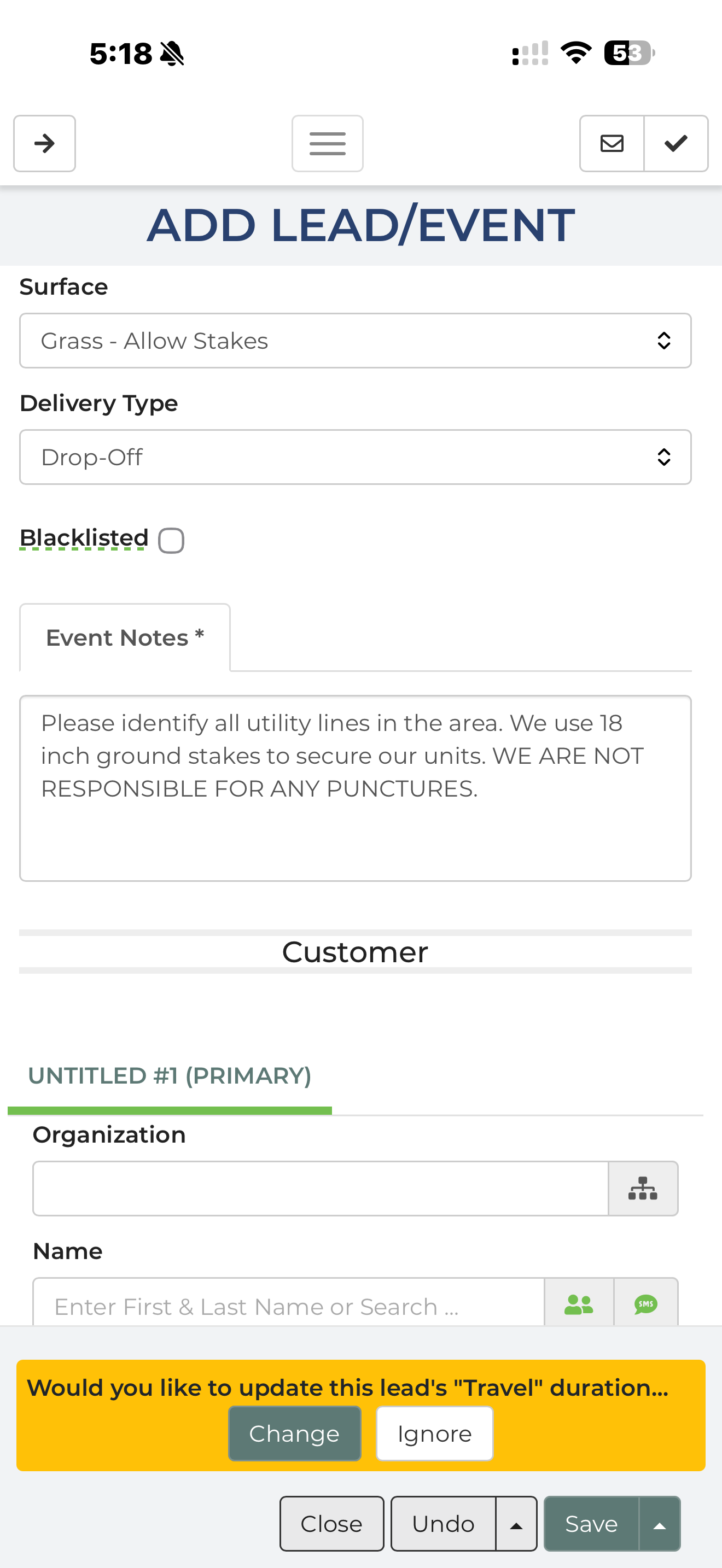Tap the SMS chat bubble icon

[x=646, y=1304]
